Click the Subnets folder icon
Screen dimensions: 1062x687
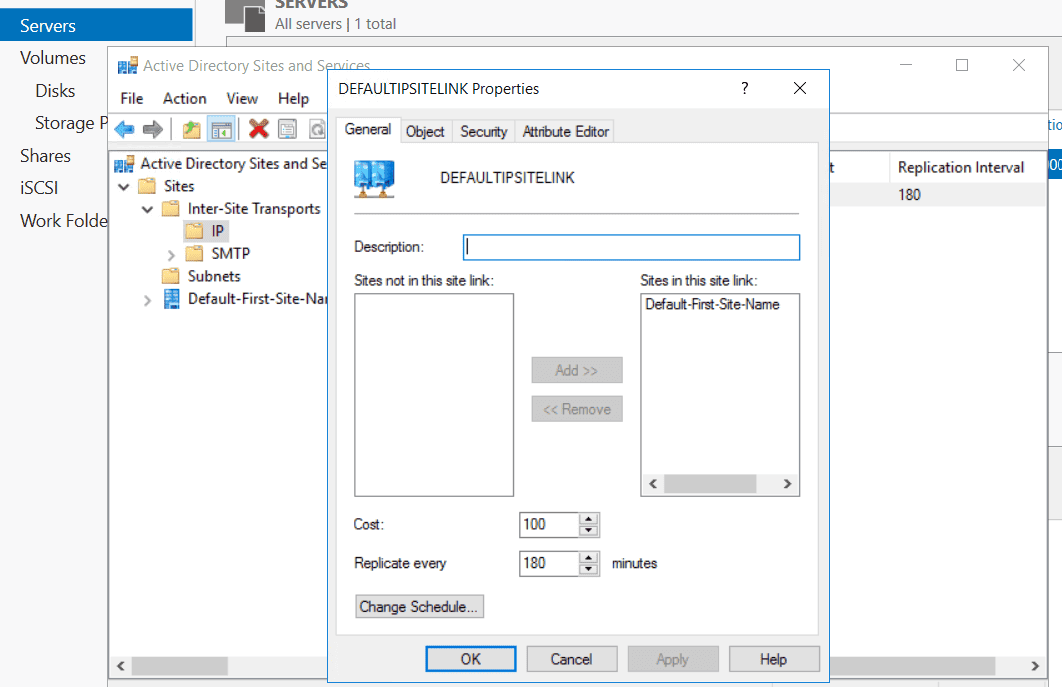coord(171,276)
